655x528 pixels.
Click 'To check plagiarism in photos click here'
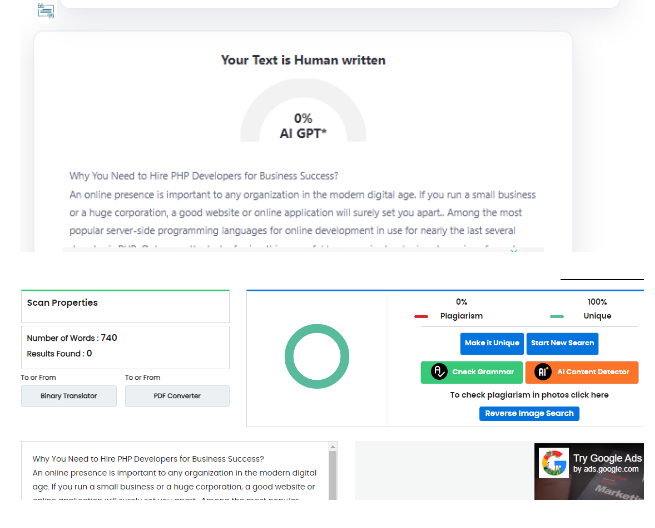(529, 395)
